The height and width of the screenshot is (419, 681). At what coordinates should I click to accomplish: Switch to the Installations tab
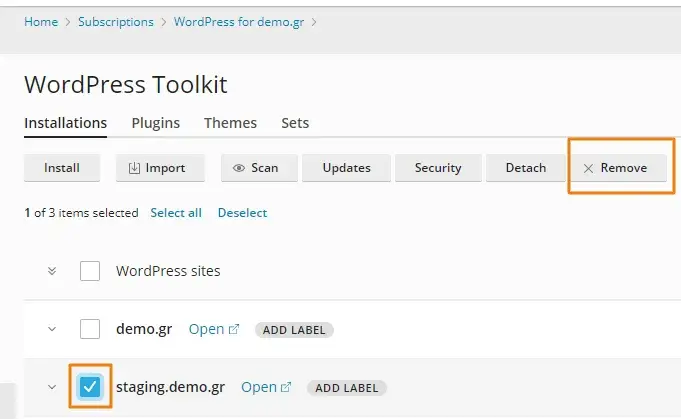click(66, 123)
